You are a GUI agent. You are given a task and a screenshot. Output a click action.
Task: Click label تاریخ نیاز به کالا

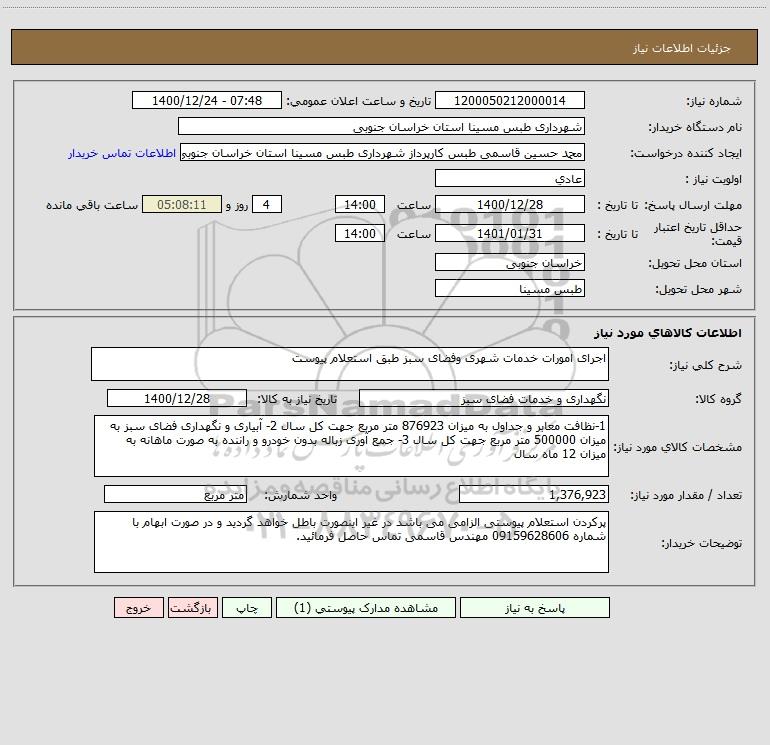click(x=297, y=399)
